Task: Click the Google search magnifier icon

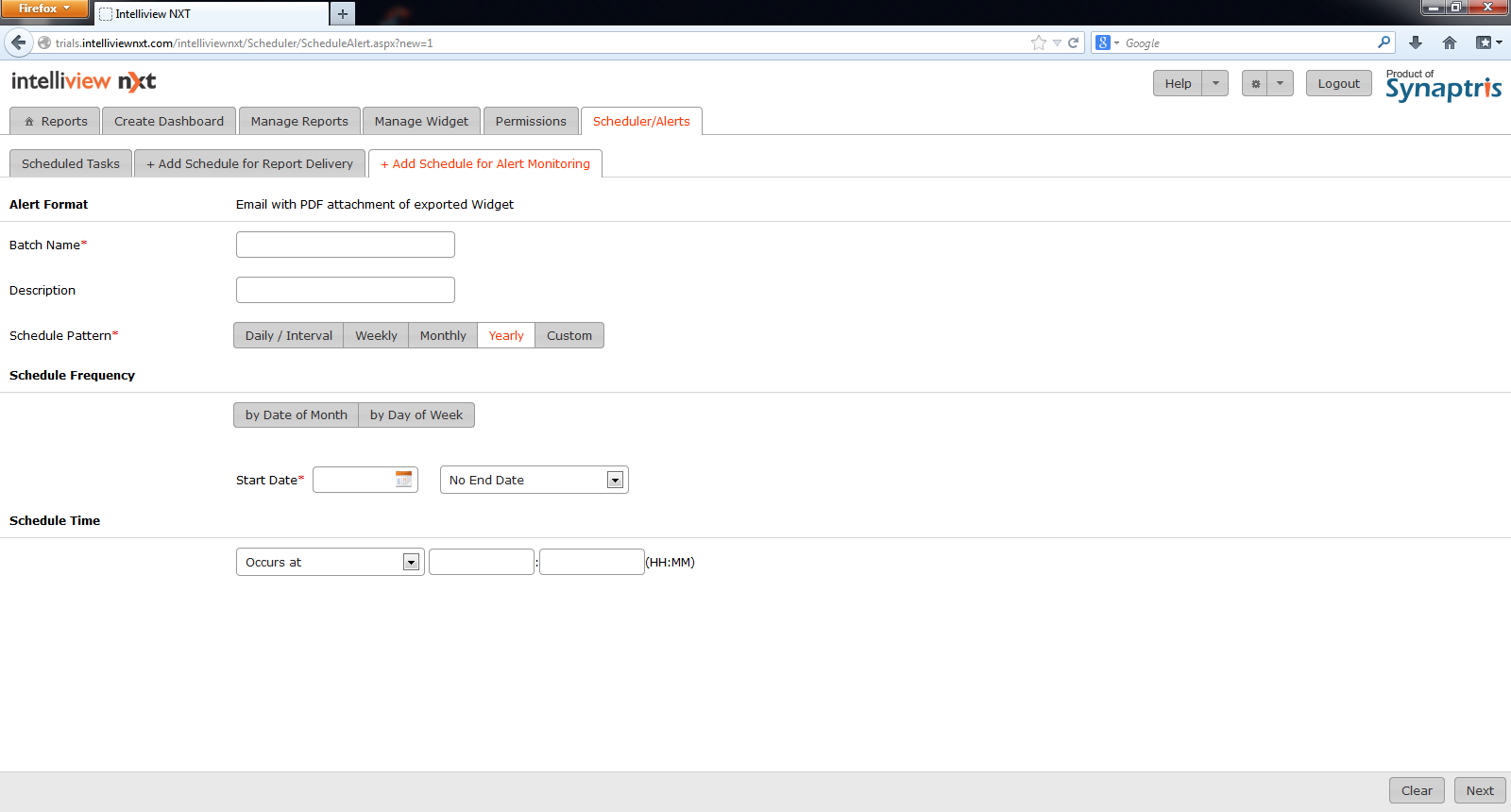Action: coord(1384,42)
